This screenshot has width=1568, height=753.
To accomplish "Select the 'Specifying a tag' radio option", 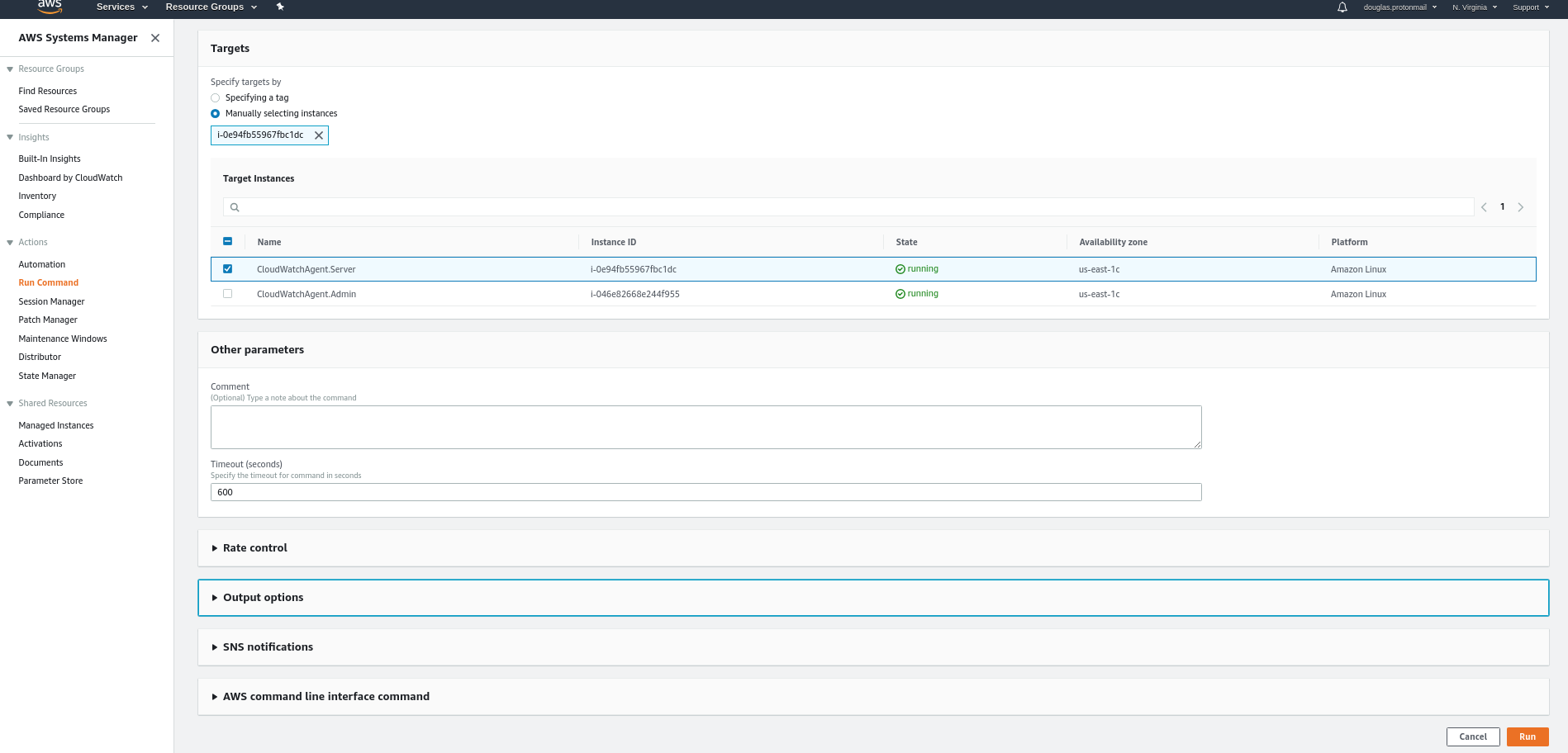I will [x=216, y=98].
